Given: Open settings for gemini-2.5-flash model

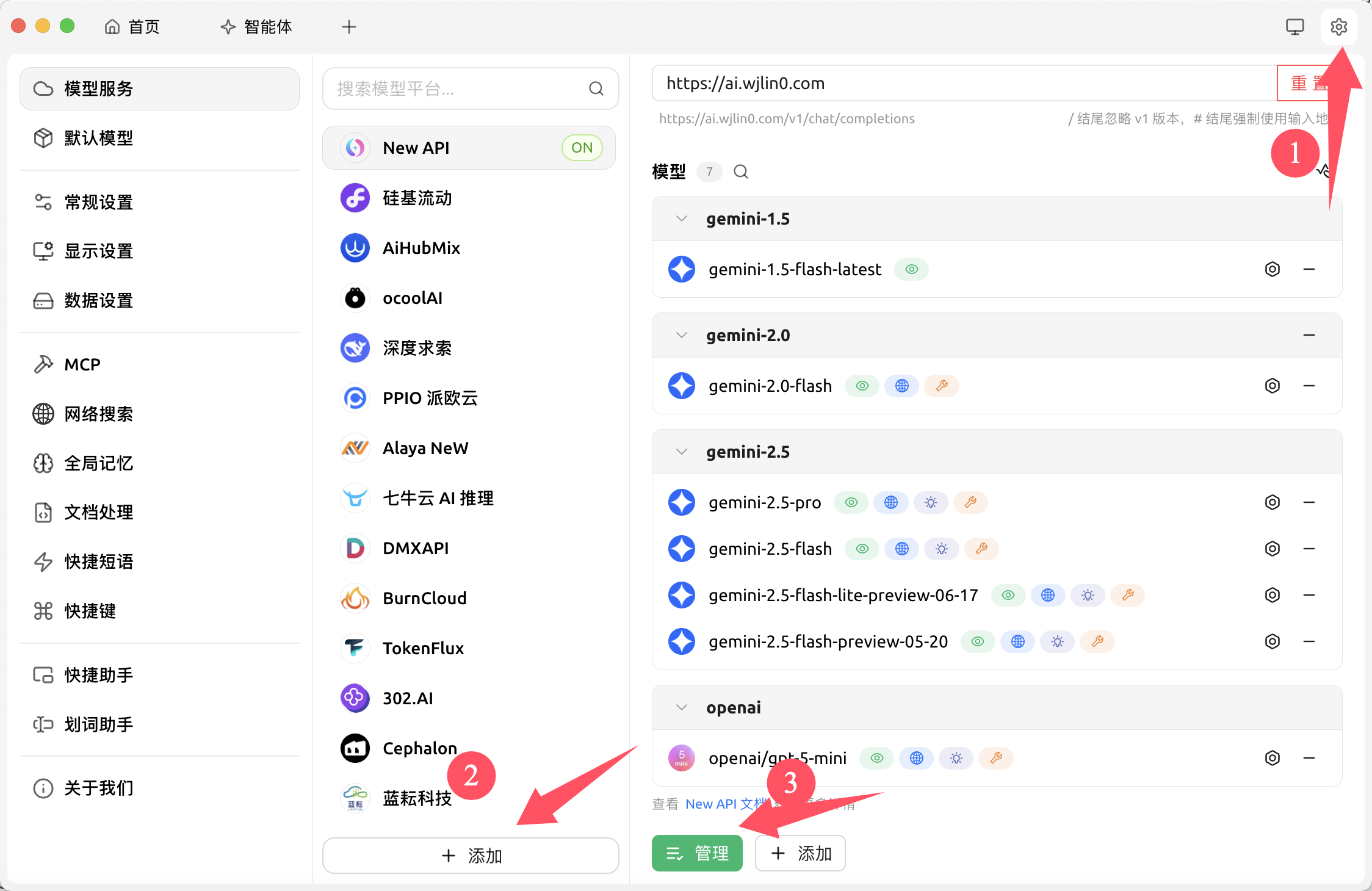Looking at the screenshot, I should 1272,549.
